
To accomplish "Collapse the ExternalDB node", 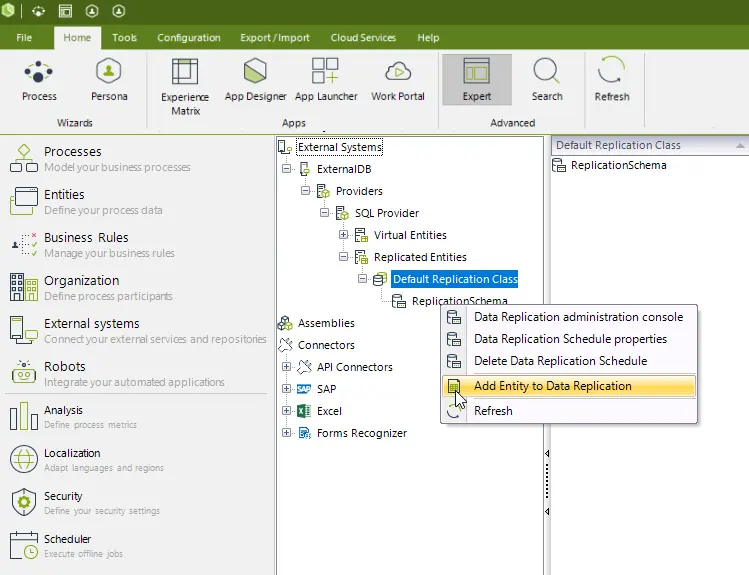I will (x=286, y=169).
